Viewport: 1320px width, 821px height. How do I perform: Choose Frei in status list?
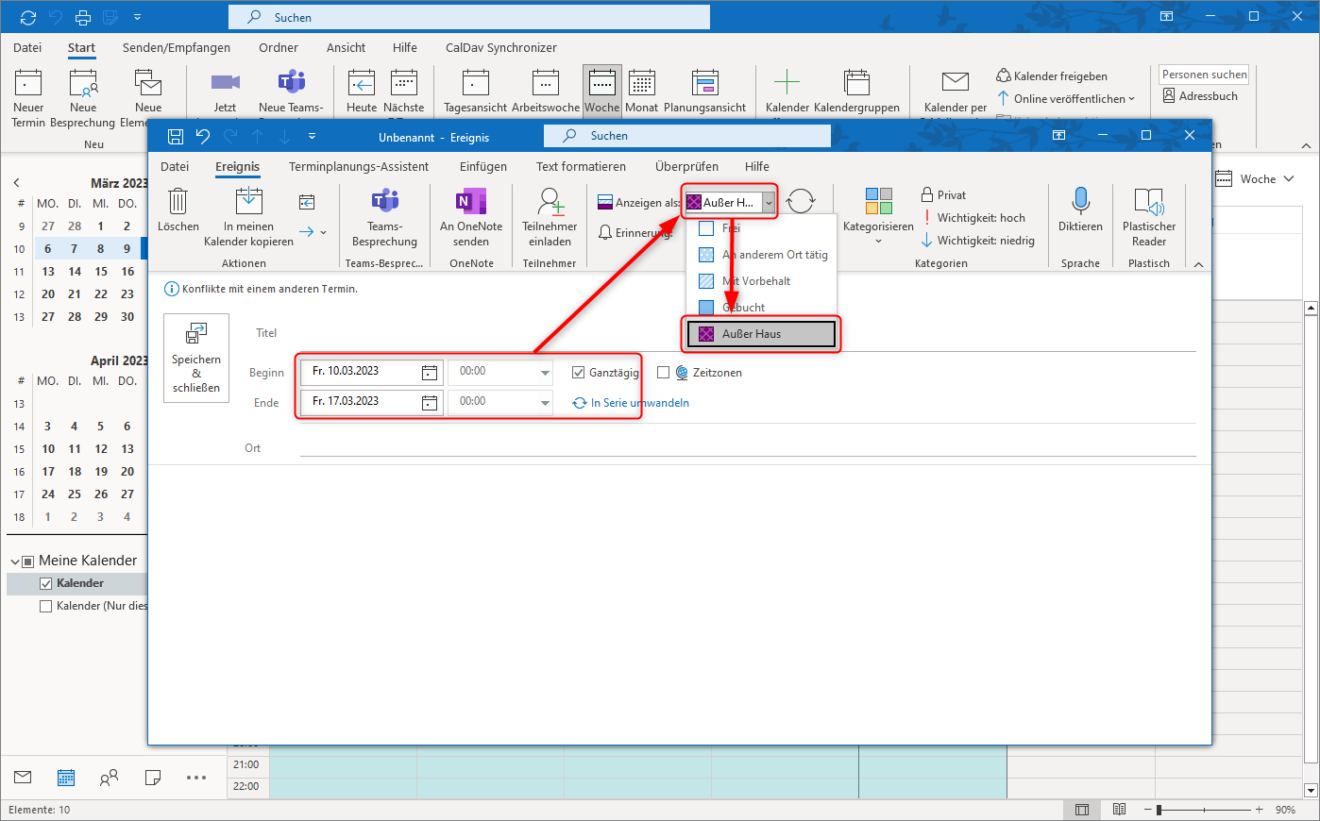760,228
